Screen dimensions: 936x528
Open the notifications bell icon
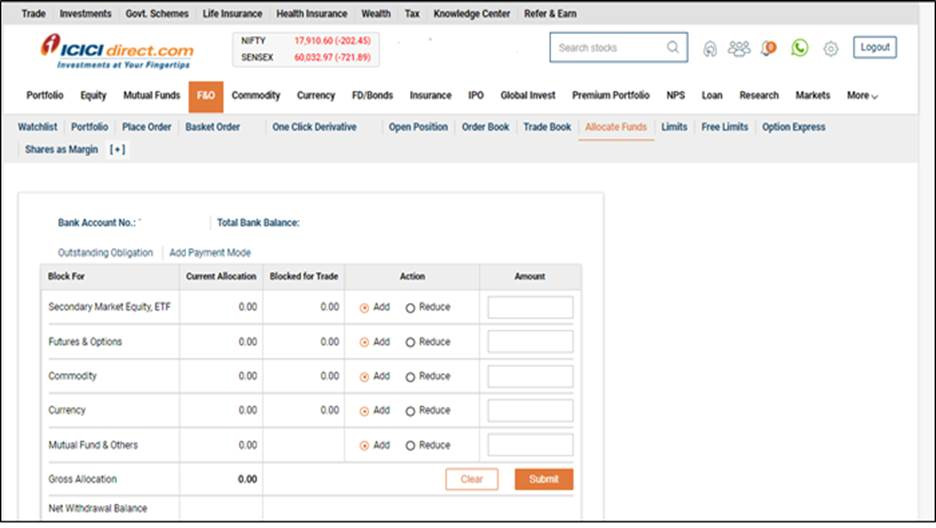768,48
